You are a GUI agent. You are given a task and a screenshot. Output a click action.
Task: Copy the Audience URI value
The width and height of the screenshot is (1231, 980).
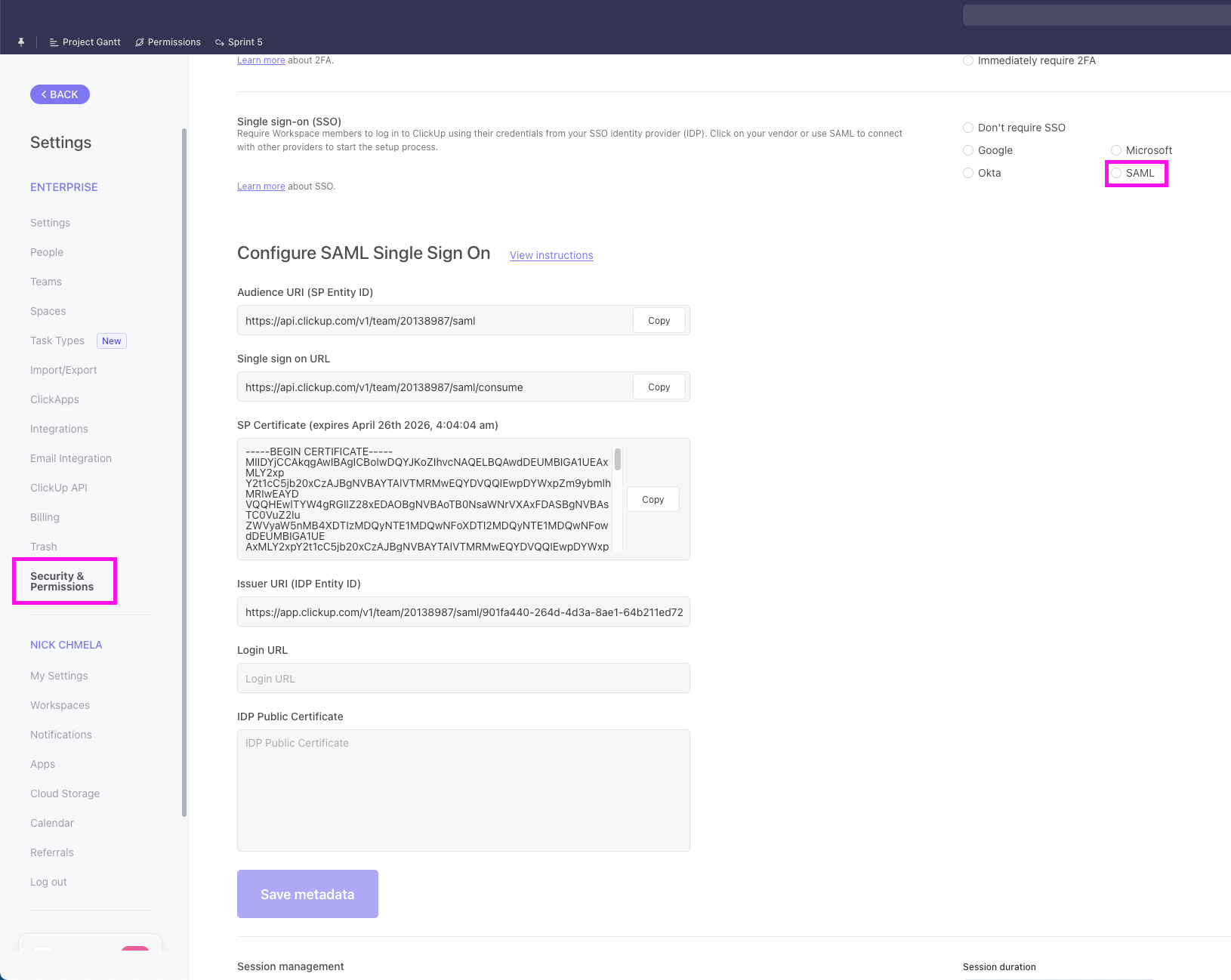tap(659, 321)
